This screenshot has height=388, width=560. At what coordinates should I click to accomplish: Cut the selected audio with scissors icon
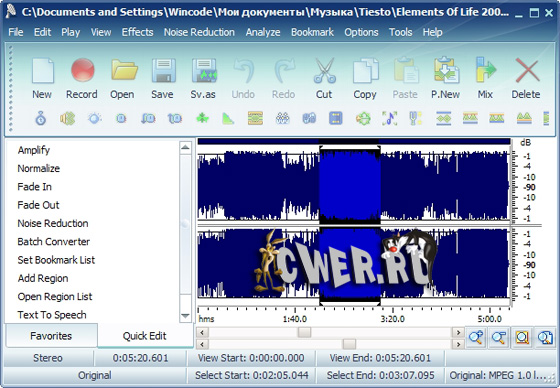[324, 79]
